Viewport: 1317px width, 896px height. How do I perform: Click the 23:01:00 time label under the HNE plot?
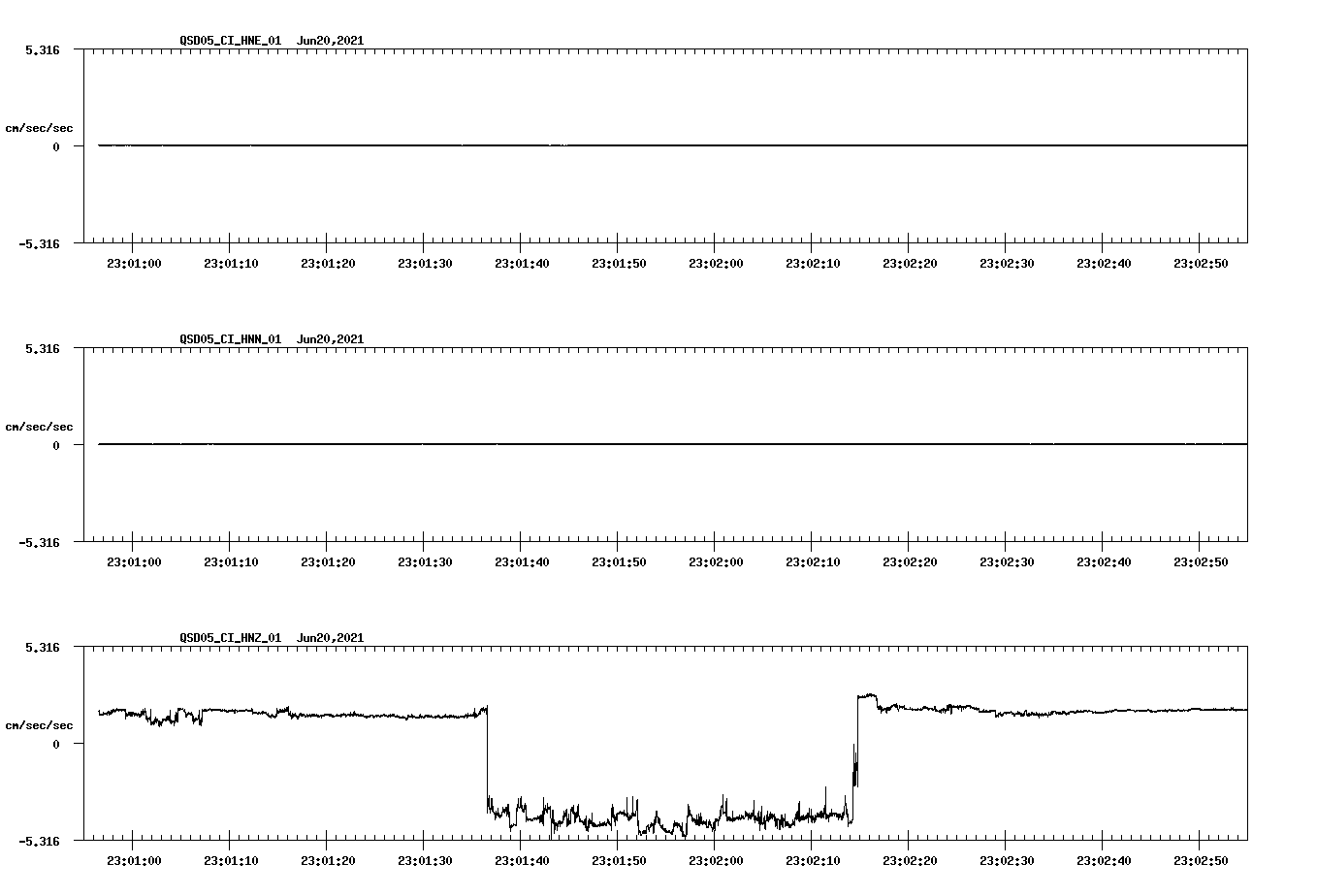pos(134,264)
